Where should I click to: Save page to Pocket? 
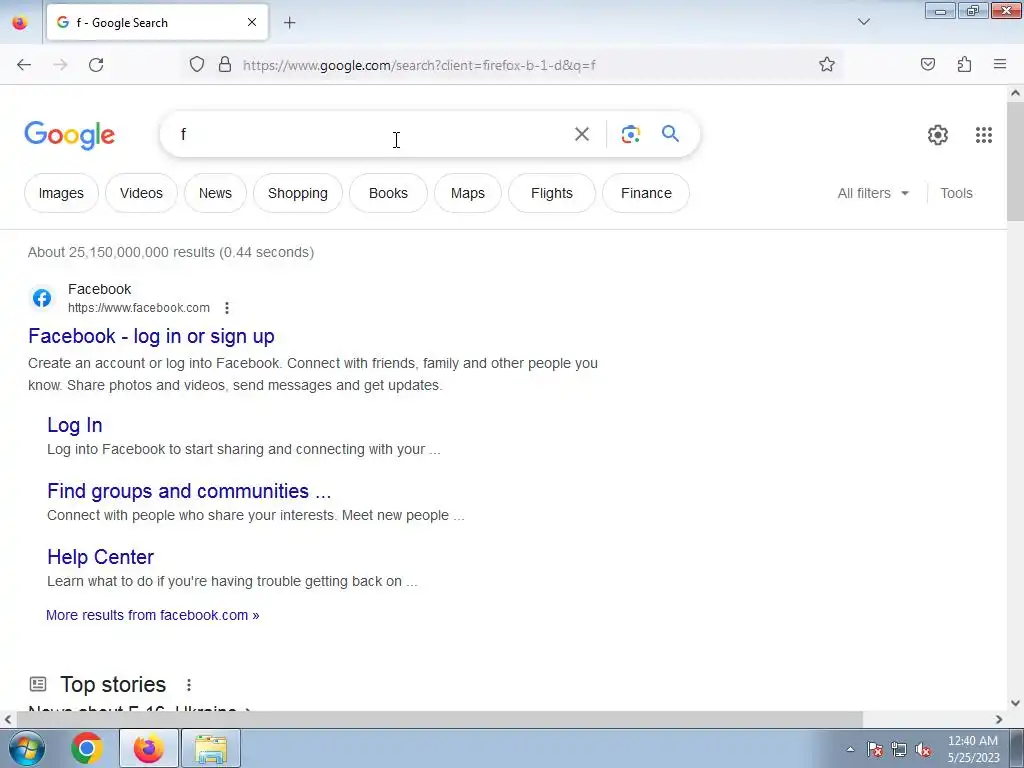[927, 64]
